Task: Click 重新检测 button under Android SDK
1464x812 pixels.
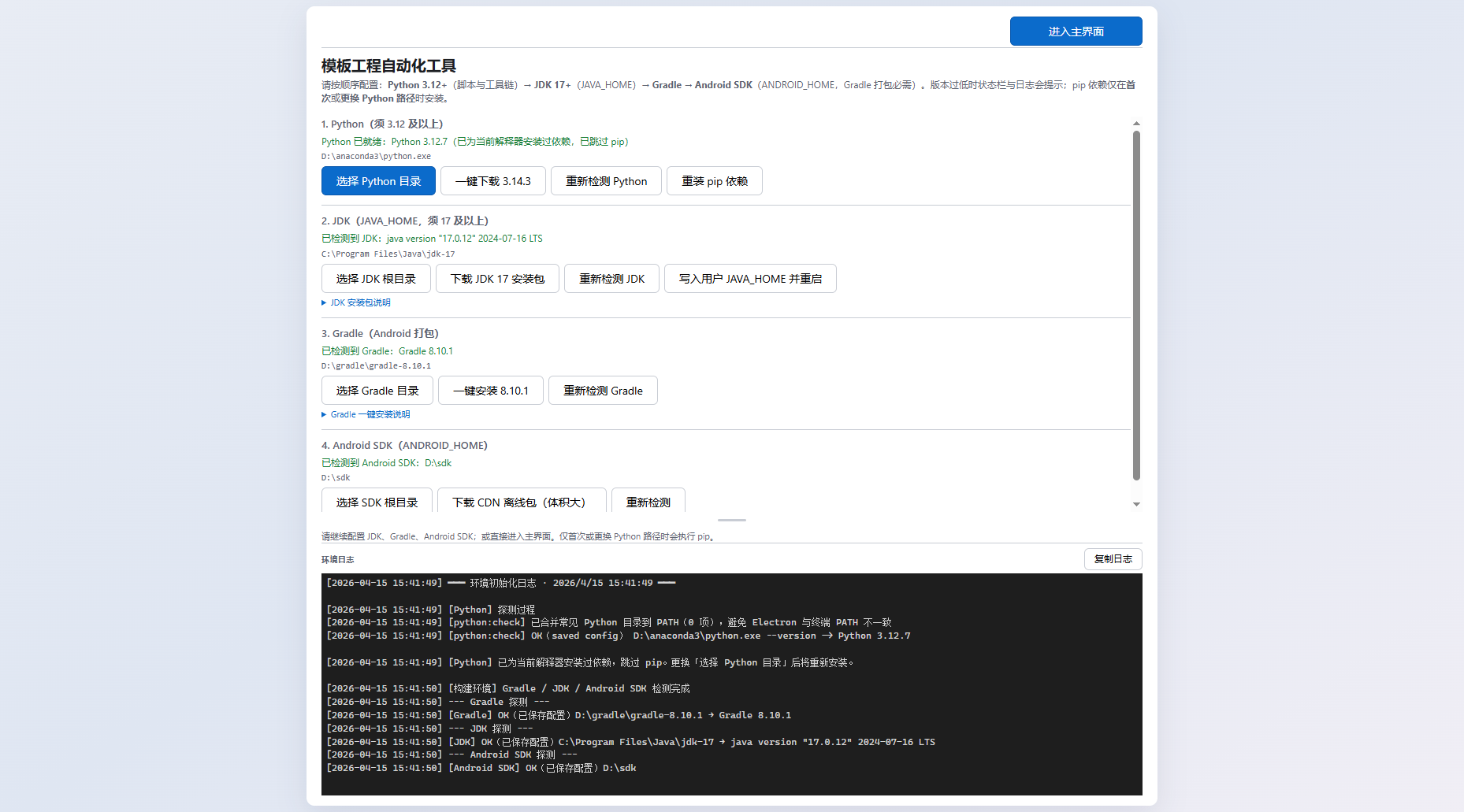Action: pos(648,502)
